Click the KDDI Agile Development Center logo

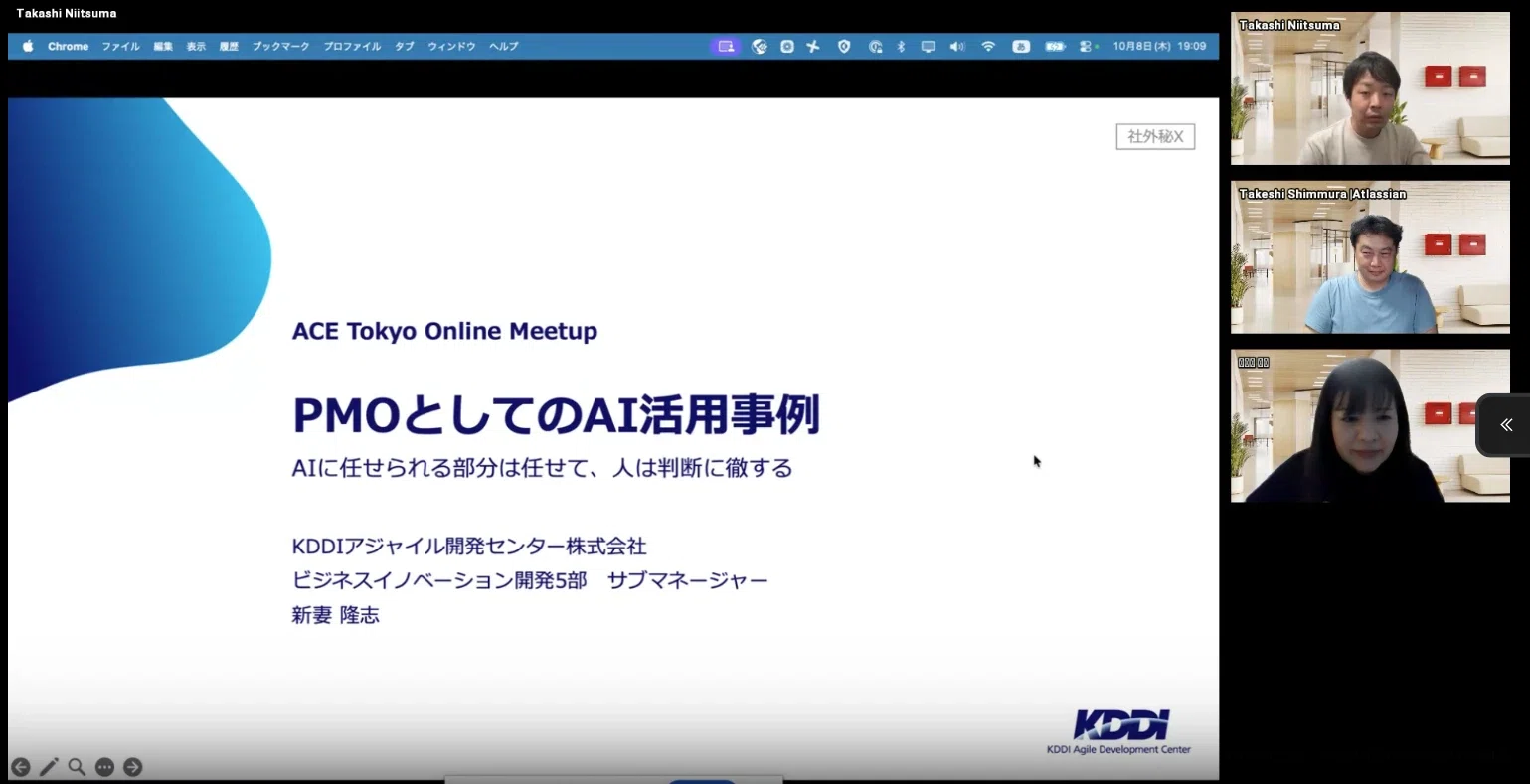[x=1119, y=732]
